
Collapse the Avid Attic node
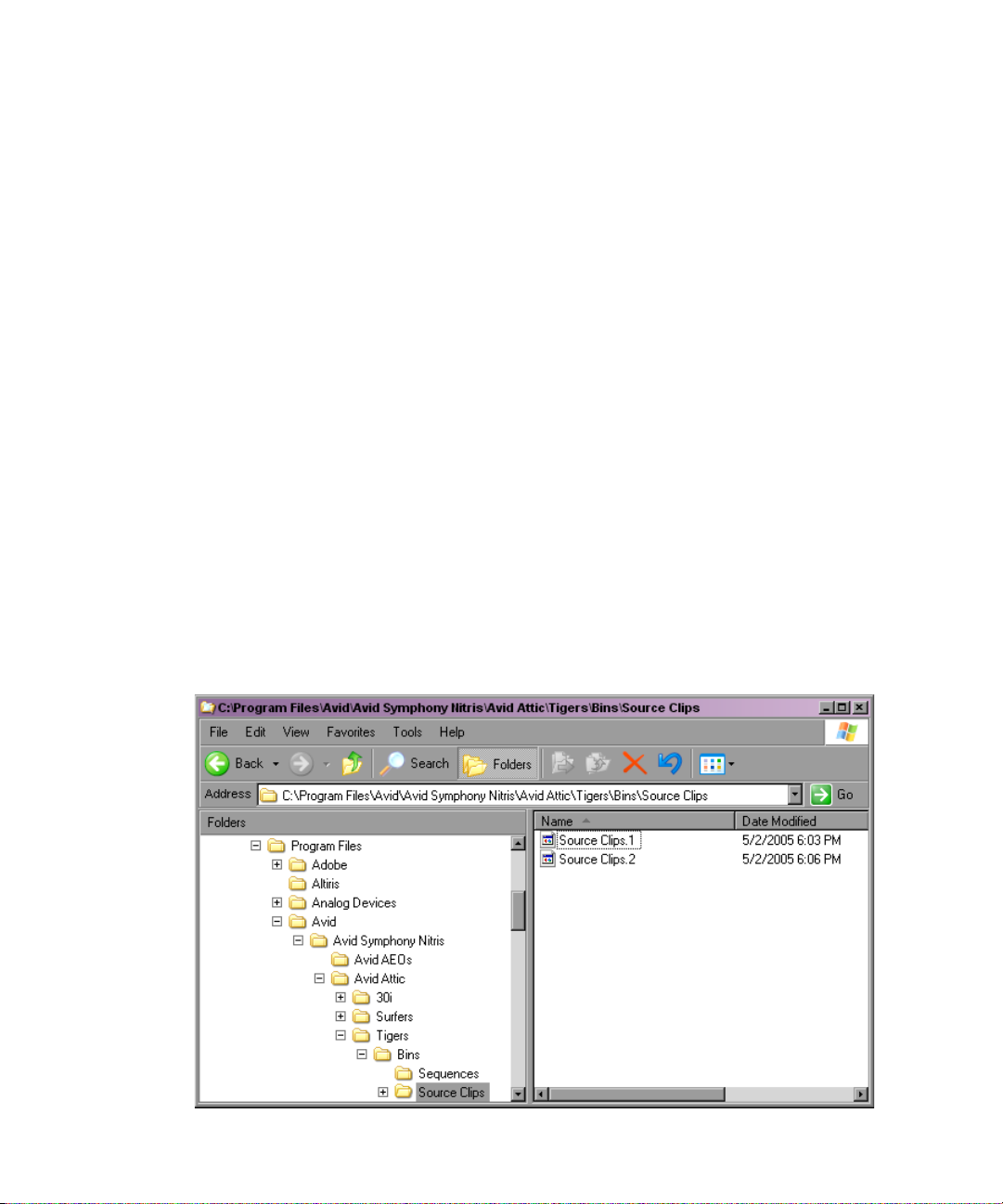[319, 978]
